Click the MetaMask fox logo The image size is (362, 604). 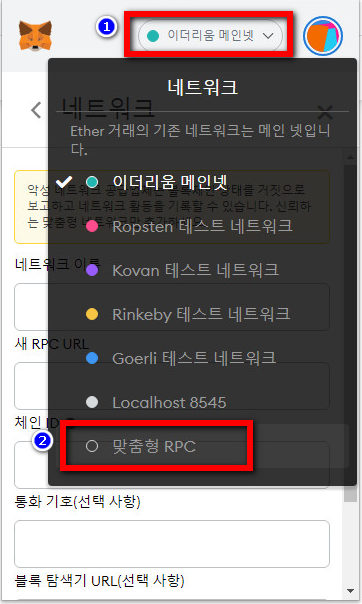click(x=35, y=35)
